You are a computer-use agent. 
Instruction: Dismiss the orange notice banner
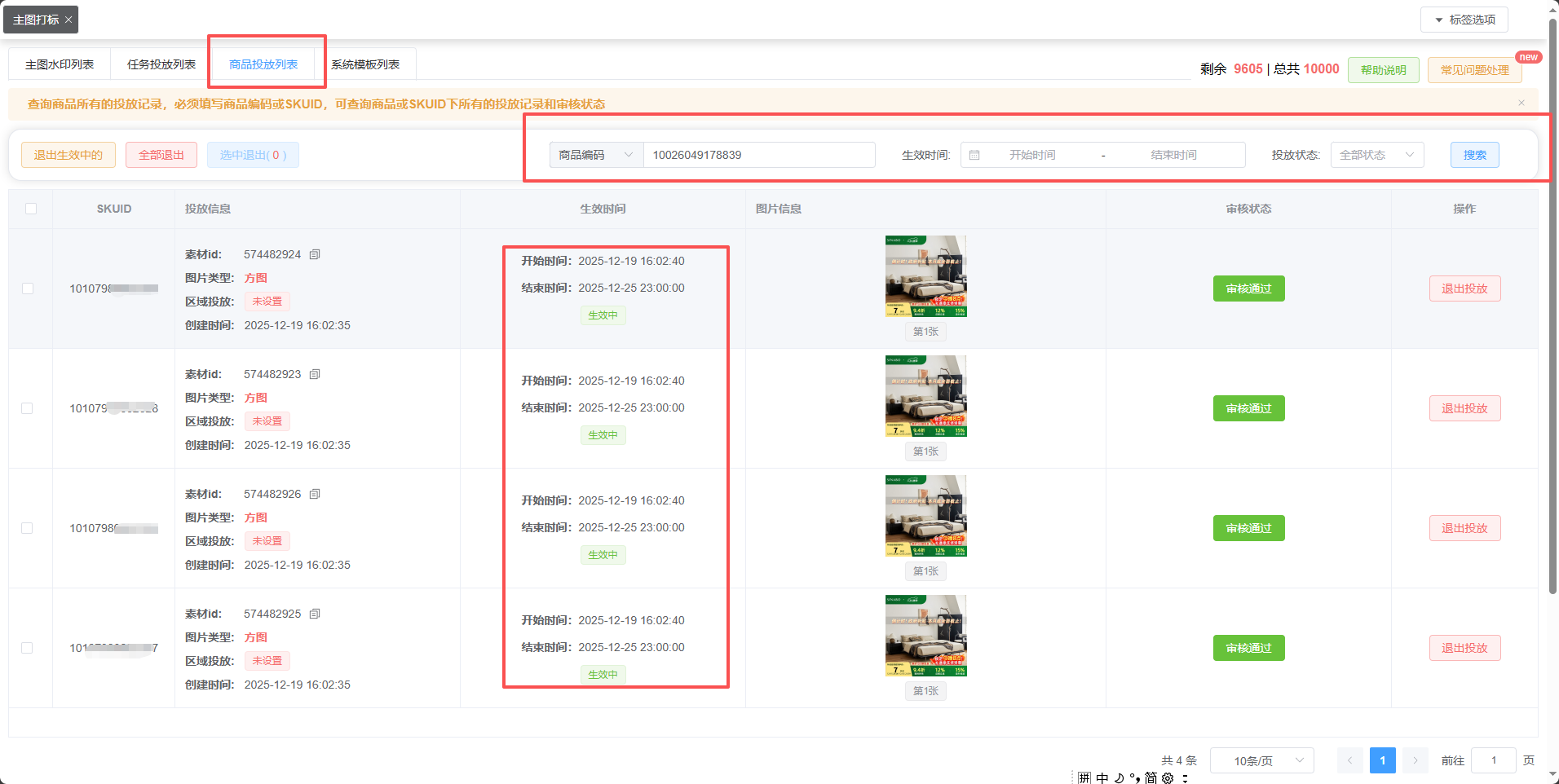coord(1521,103)
